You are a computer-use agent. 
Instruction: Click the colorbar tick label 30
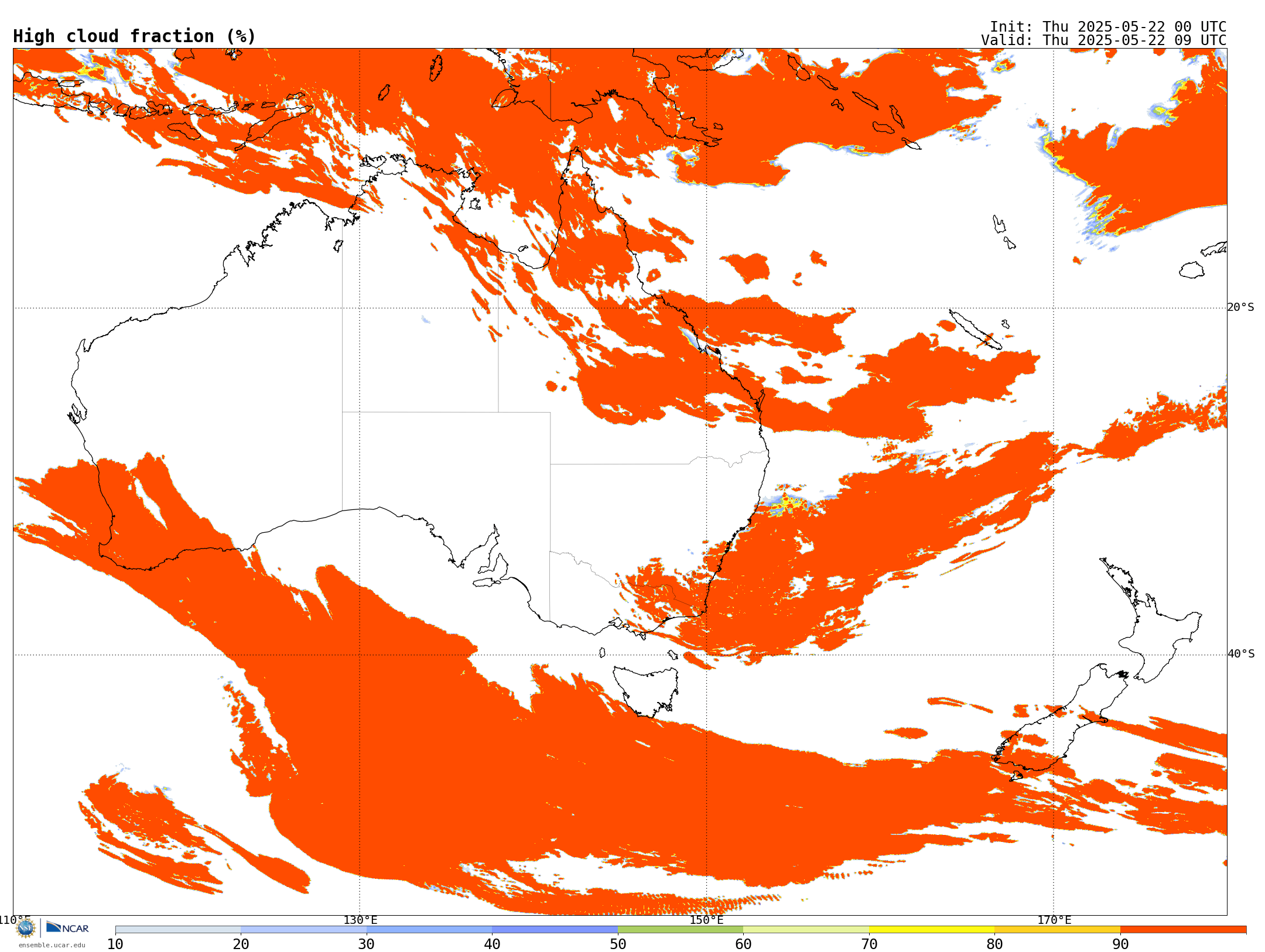pyautogui.click(x=367, y=944)
